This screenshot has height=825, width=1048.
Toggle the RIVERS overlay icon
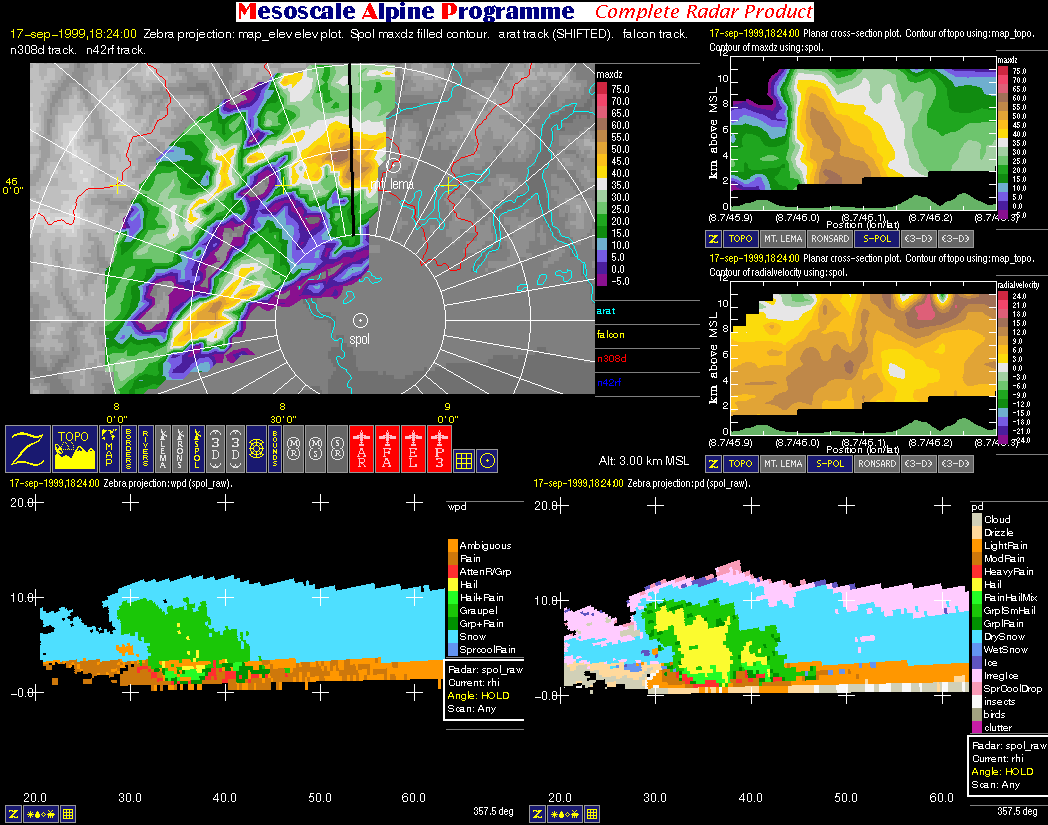[x=145, y=449]
